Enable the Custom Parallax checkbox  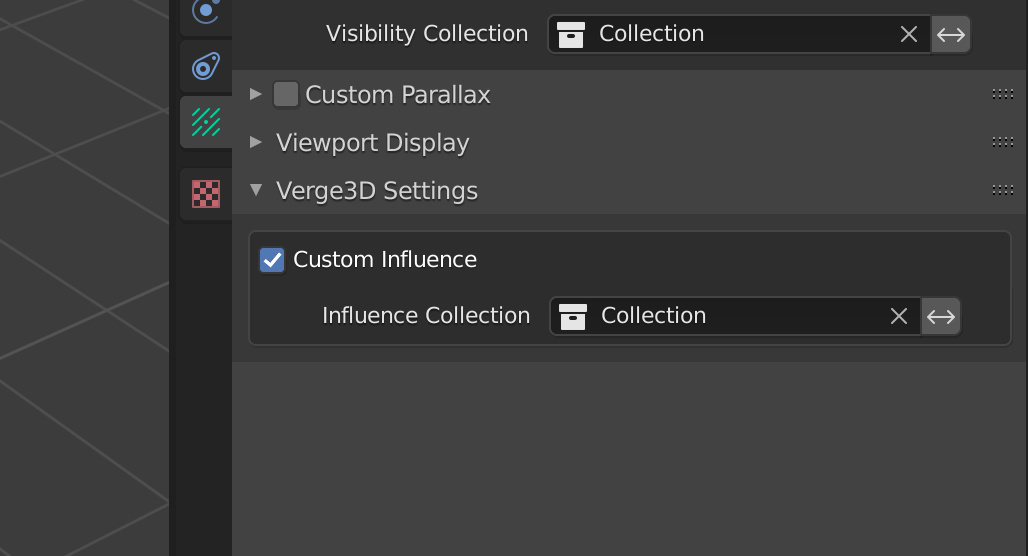pyautogui.click(x=286, y=94)
